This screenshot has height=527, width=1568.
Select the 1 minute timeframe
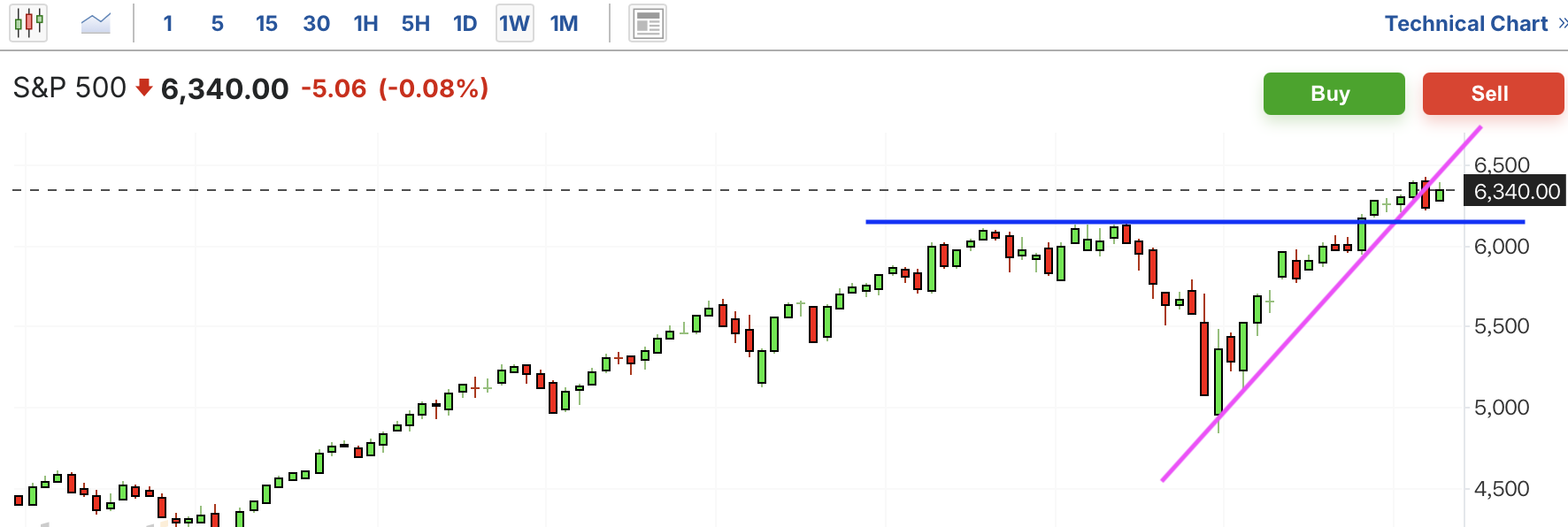click(x=168, y=23)
